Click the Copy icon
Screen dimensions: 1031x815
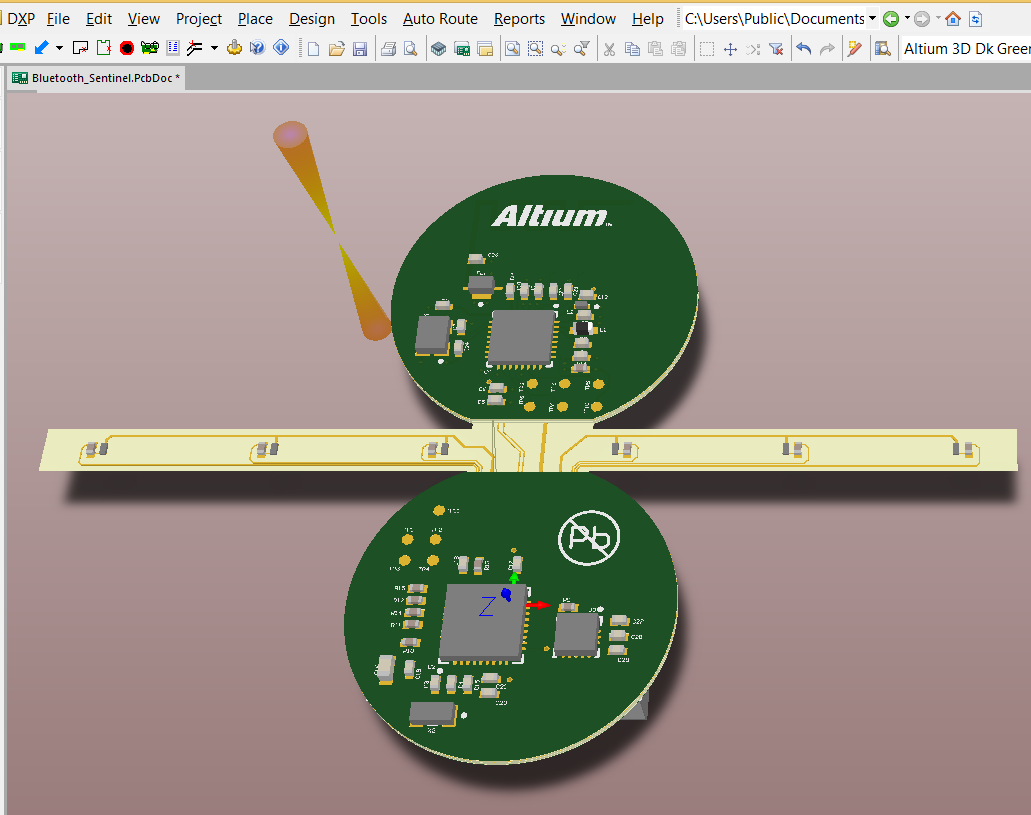click(633, 49)
